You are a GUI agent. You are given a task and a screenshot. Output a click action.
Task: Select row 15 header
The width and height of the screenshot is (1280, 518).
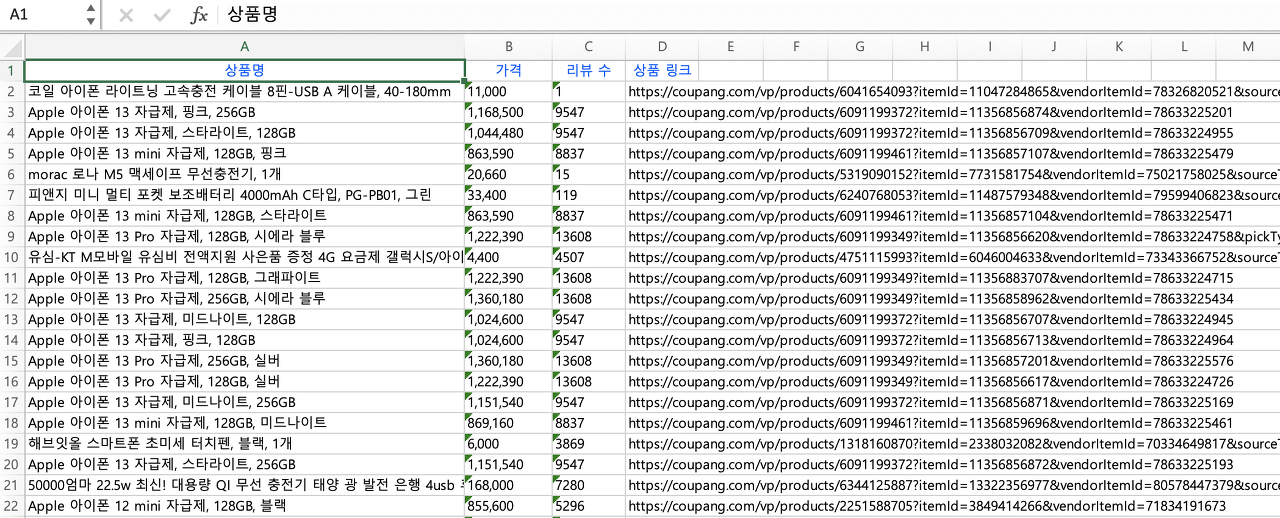tap(12, 361)
